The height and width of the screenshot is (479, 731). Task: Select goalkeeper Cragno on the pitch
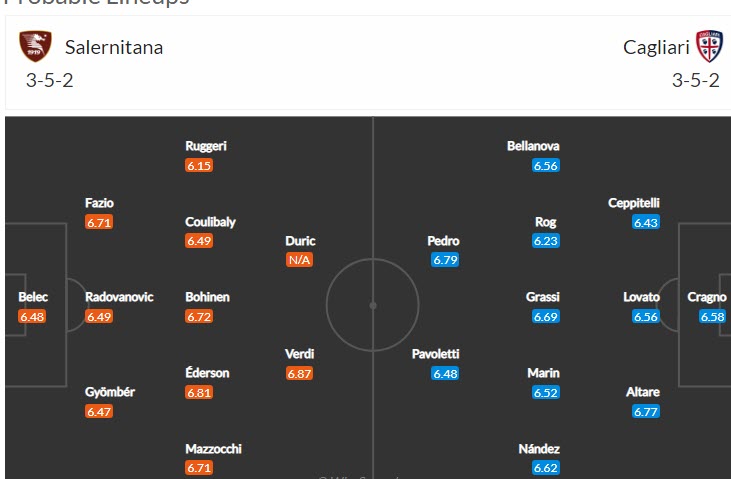pos(706,297)
